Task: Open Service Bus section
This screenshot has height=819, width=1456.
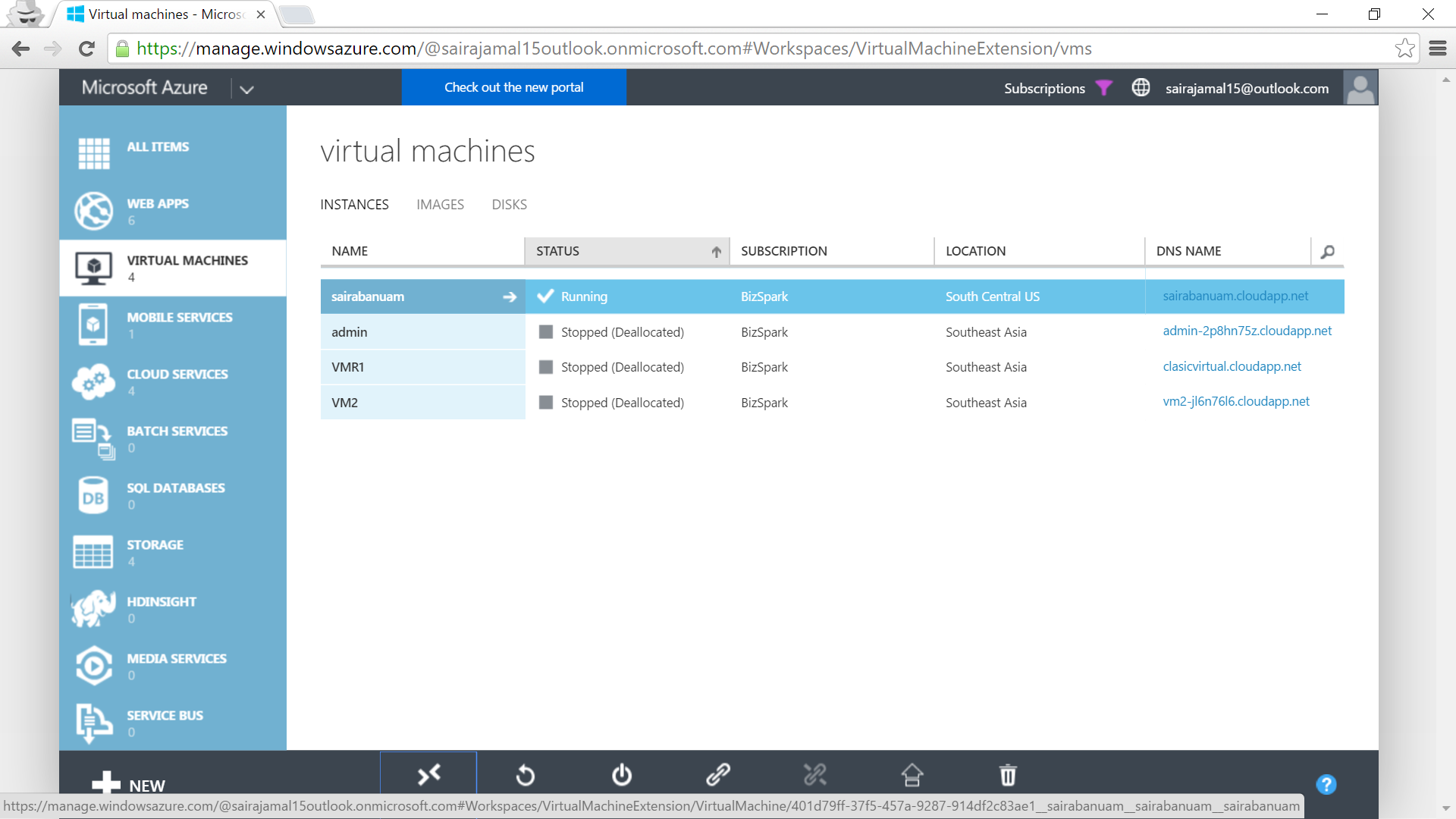Action: (173, 723)
